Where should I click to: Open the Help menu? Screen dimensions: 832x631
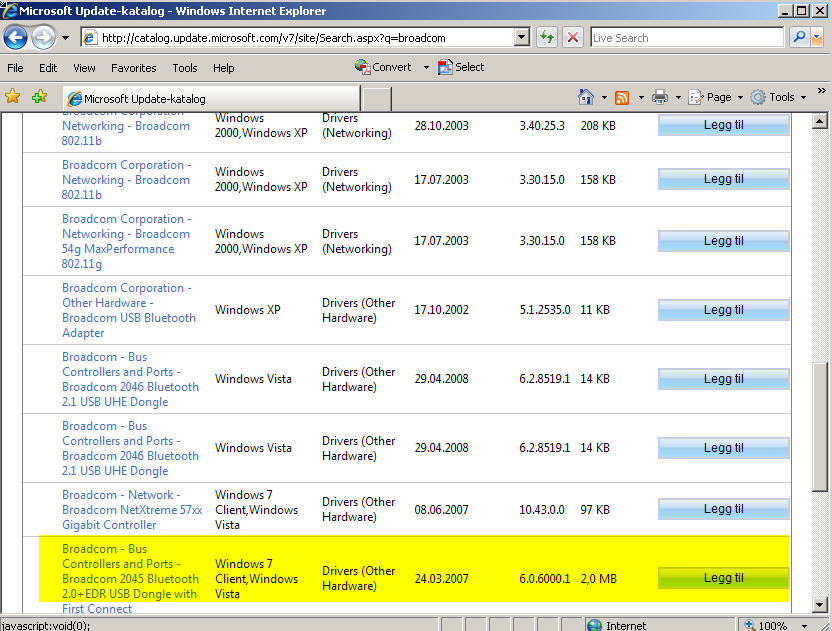223,68
